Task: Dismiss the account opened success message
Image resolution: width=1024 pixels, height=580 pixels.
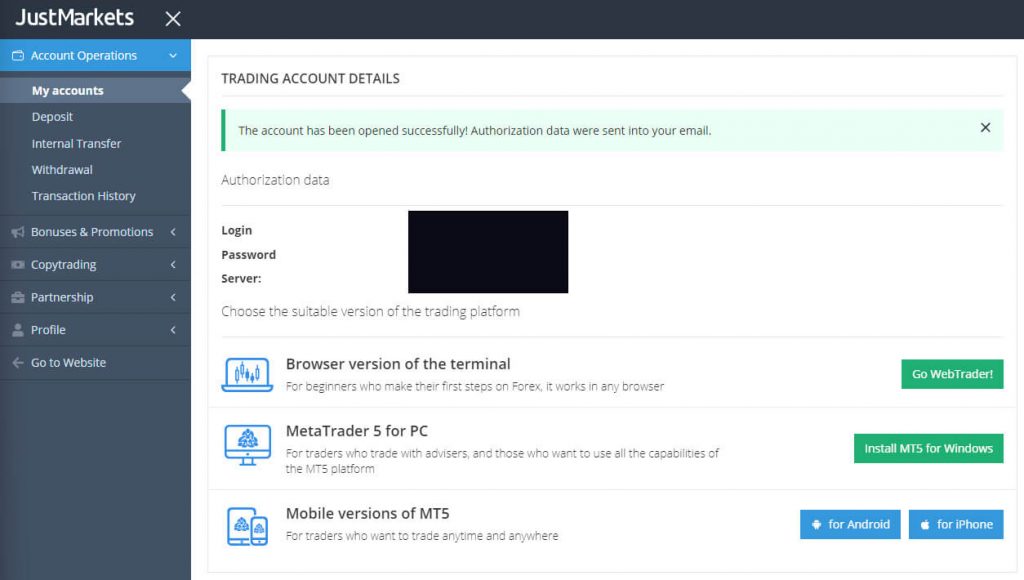Action: point(985,128)
